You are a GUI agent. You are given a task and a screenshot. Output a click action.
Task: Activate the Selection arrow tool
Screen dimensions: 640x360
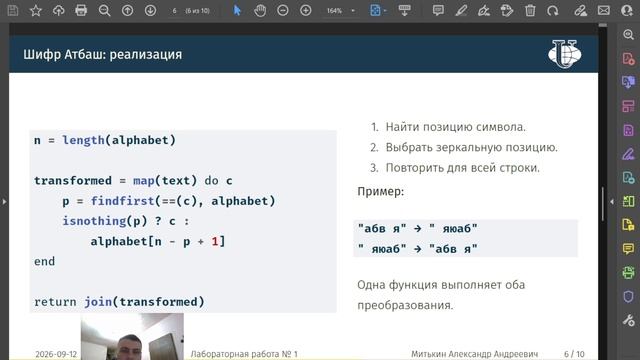coord(237,10)
